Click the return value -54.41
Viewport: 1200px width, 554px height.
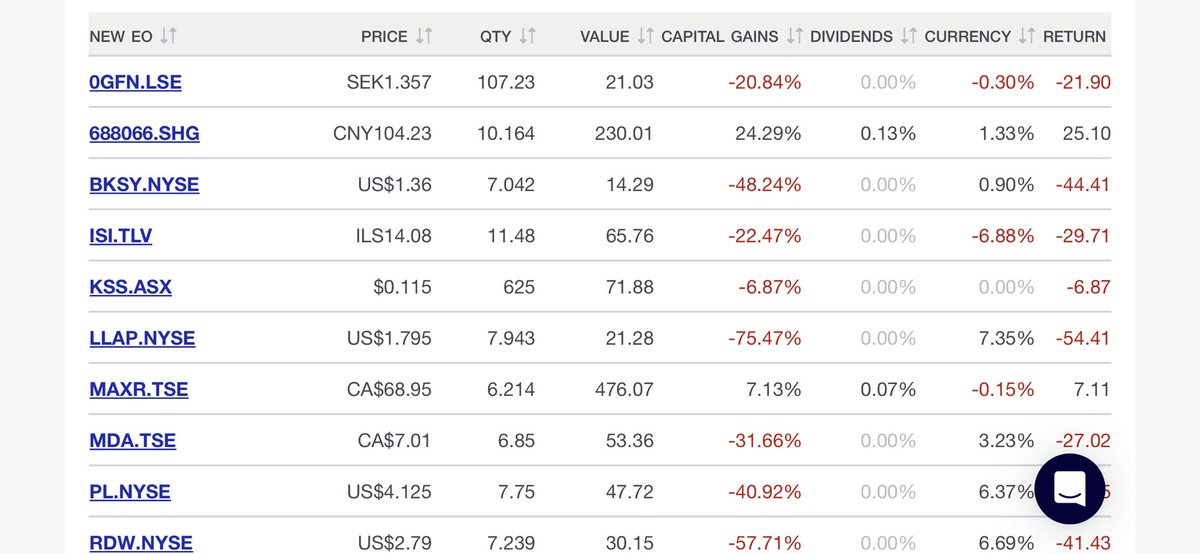(x=1083, y=338)
